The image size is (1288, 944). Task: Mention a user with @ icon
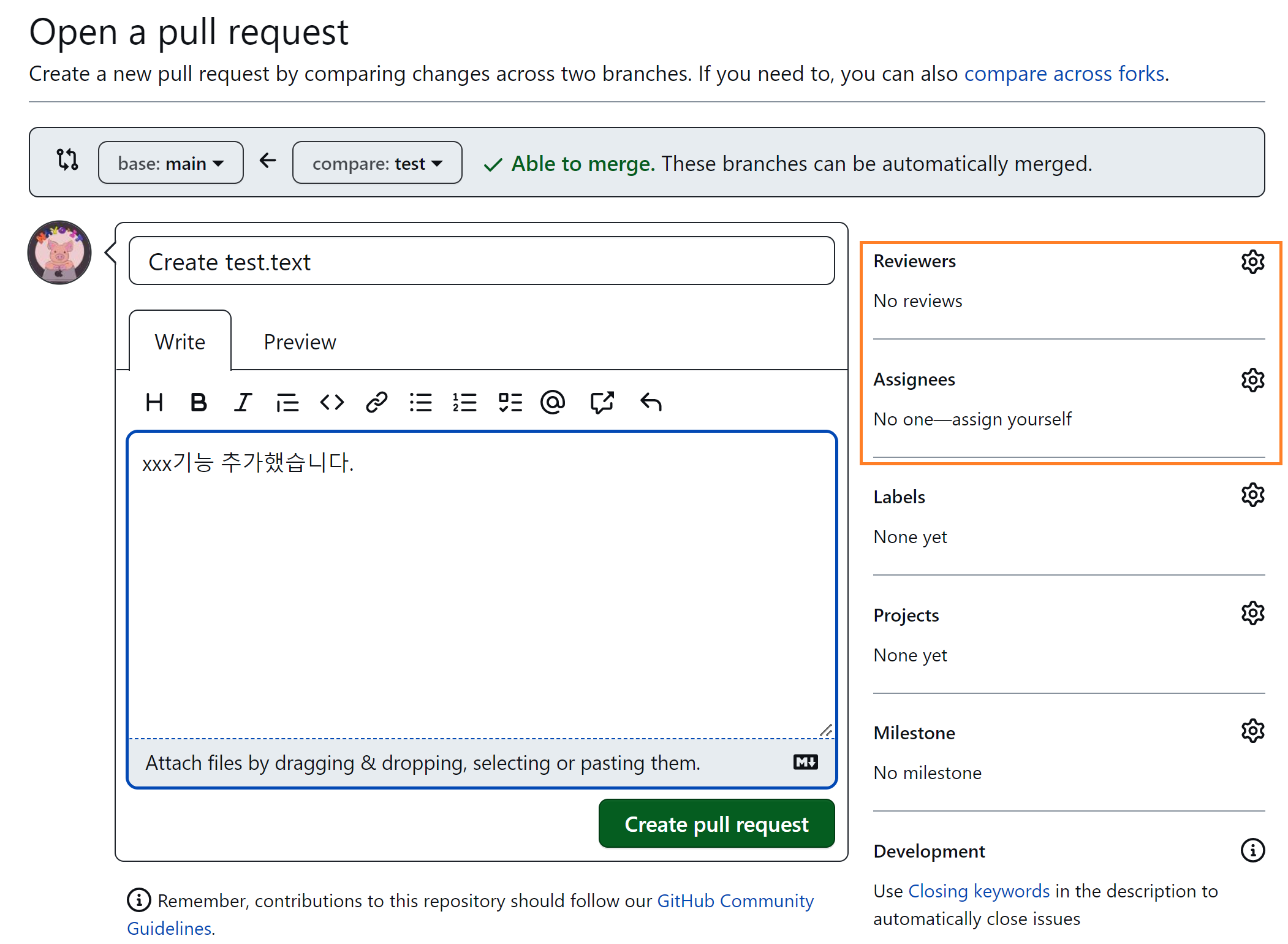pyautogui.click(x=553, y=403)
